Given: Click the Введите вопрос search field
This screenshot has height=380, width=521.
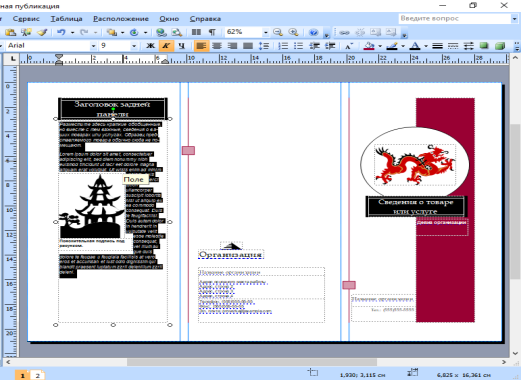Looking at the screenshot, I should [x=455, y=19].
